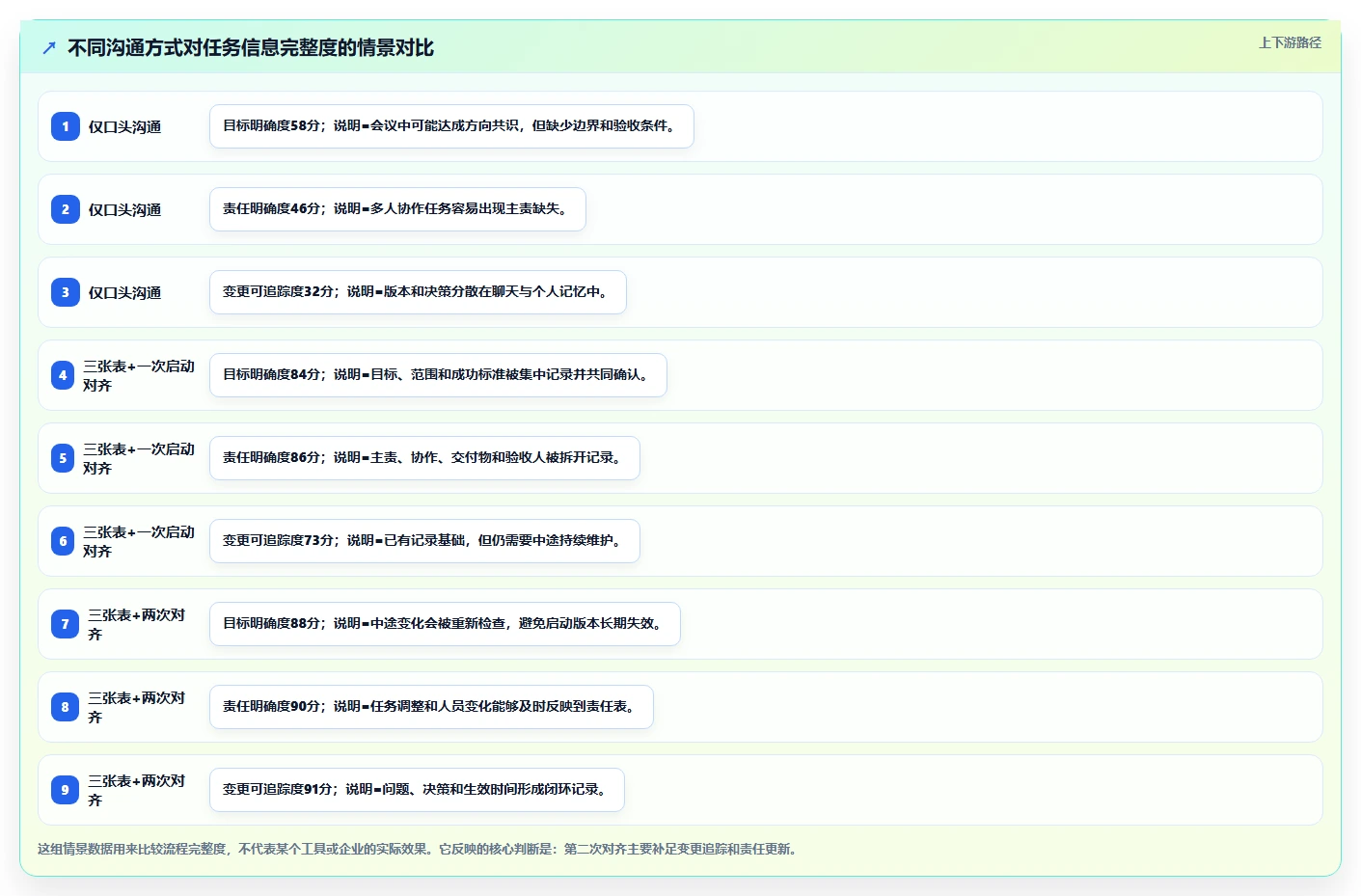Screen dimensions: 1361x896
Task: Click 仅口头沟通 label in row 2
Action: 124,209
